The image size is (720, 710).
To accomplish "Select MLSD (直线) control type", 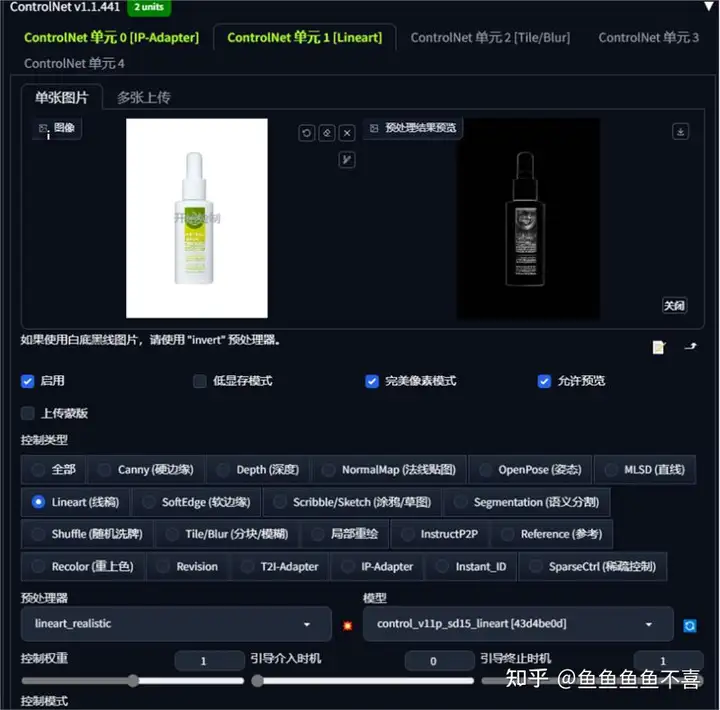I will click(645, 470).
